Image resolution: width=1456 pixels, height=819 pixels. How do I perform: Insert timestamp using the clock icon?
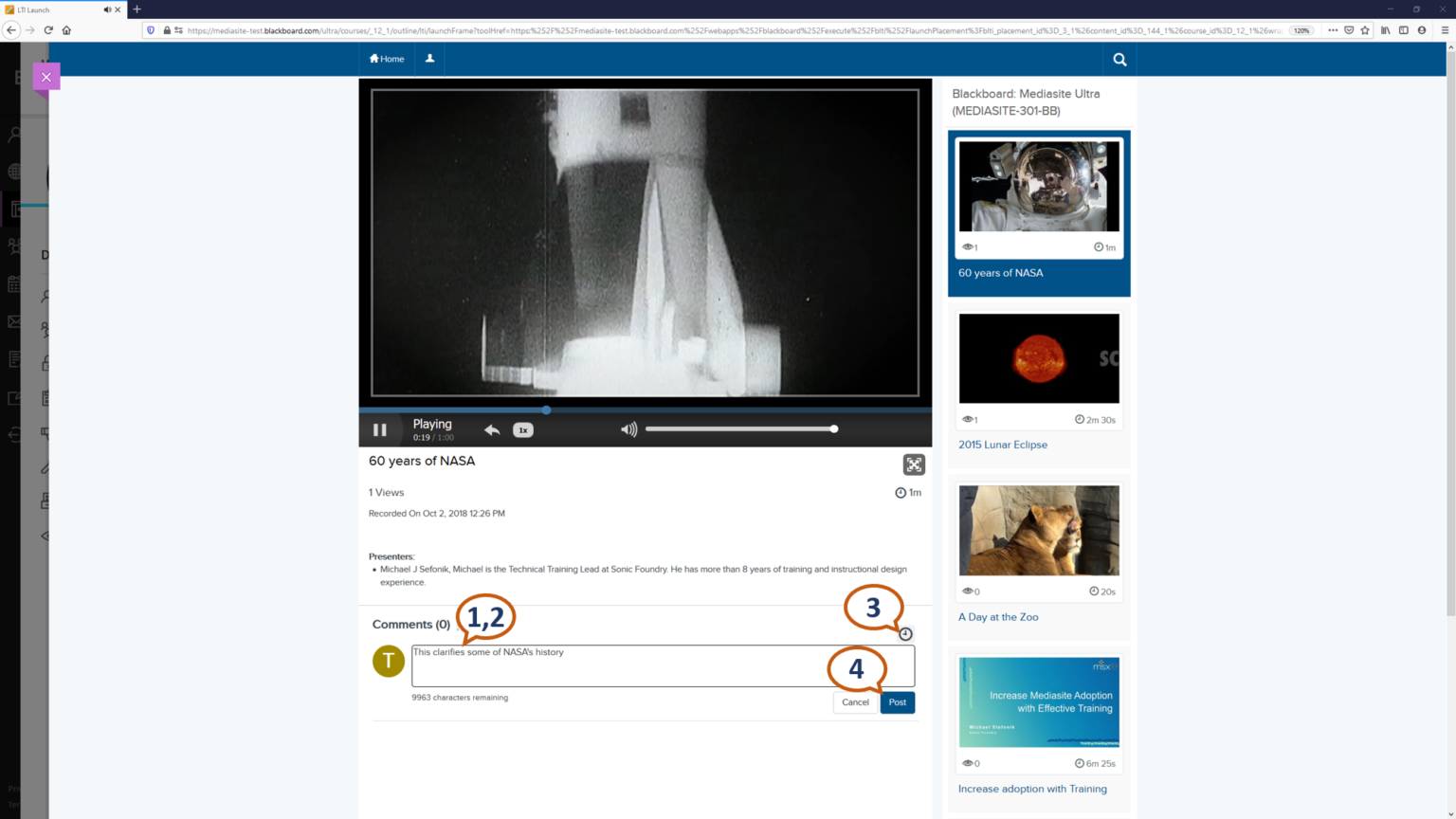(905, 634)
